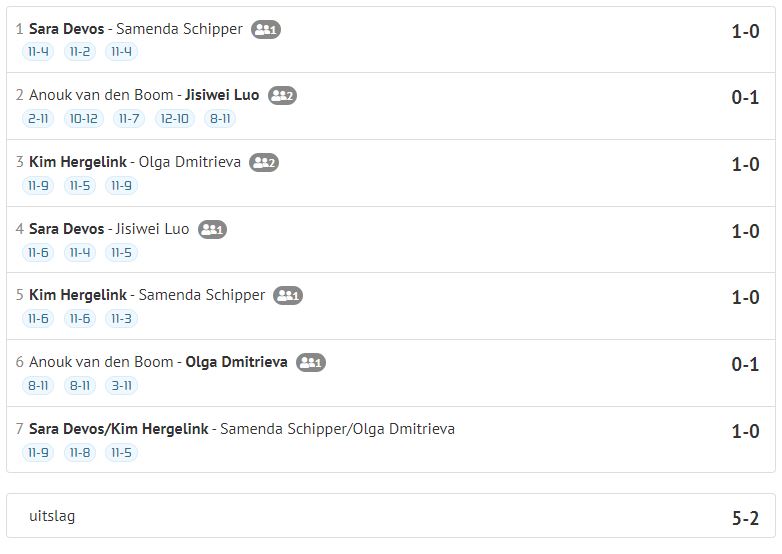This screenshot has height=554, width=782.
Task: Select the 12-10 set score badge
Action: click(175, 119)
